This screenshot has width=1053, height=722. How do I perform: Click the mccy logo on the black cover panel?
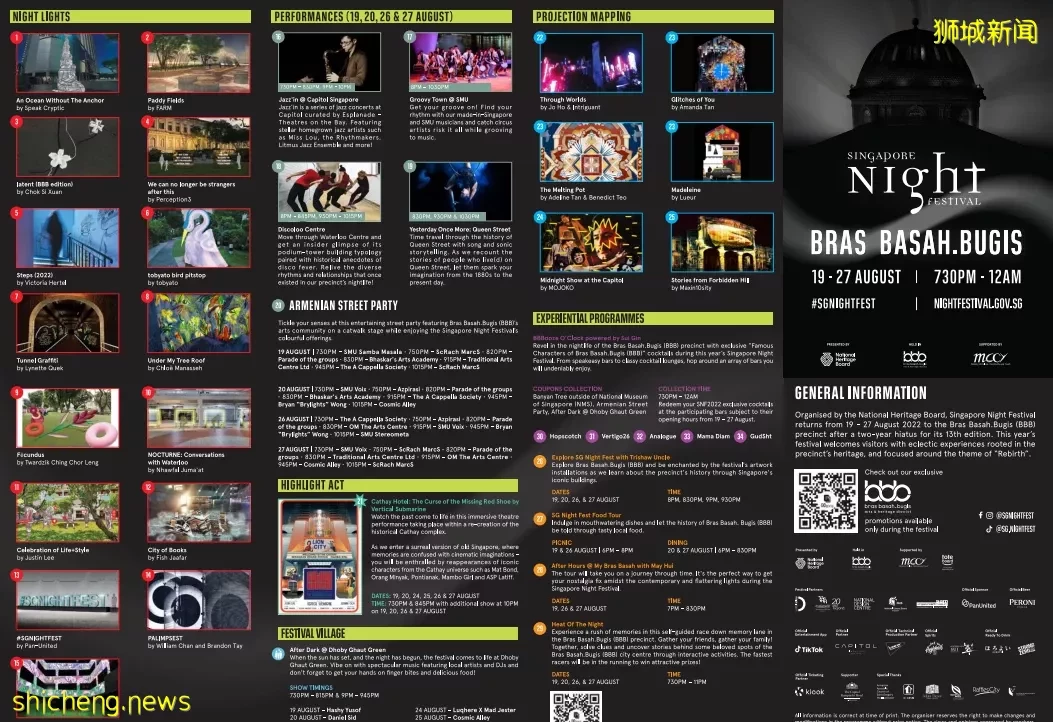tap(991, 358)
